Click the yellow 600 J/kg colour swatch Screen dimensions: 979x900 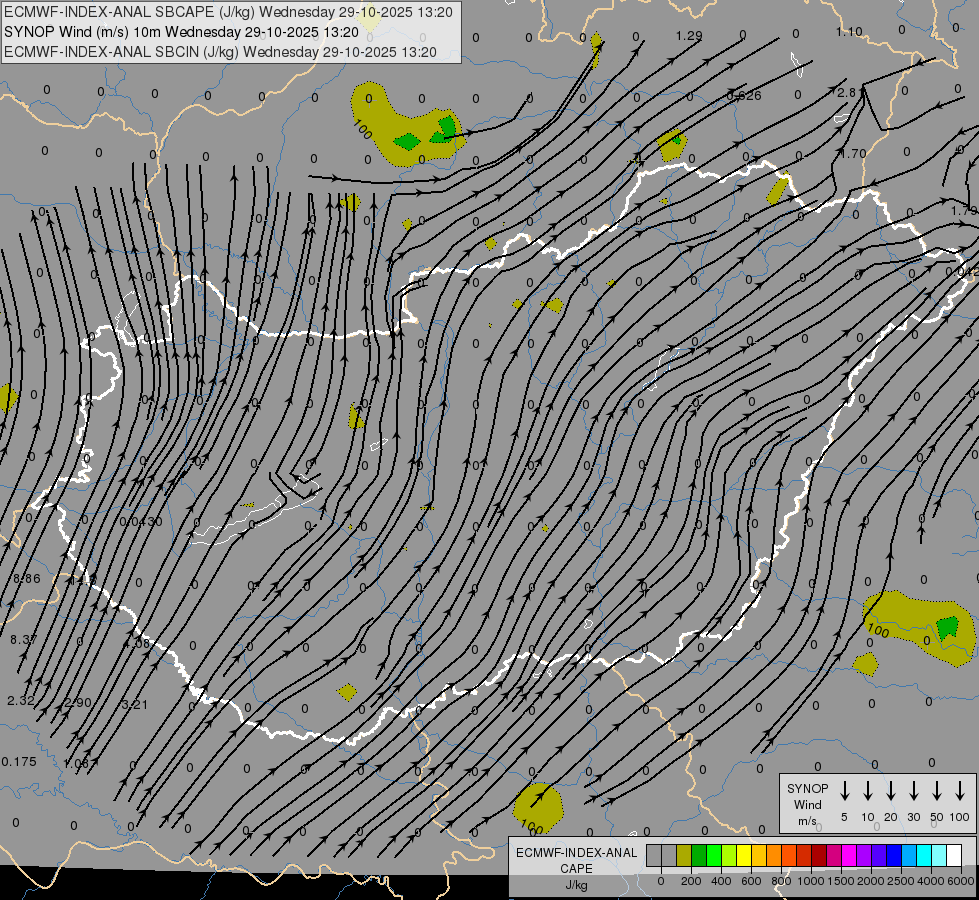pyautogui.click(x=744, y=856)
